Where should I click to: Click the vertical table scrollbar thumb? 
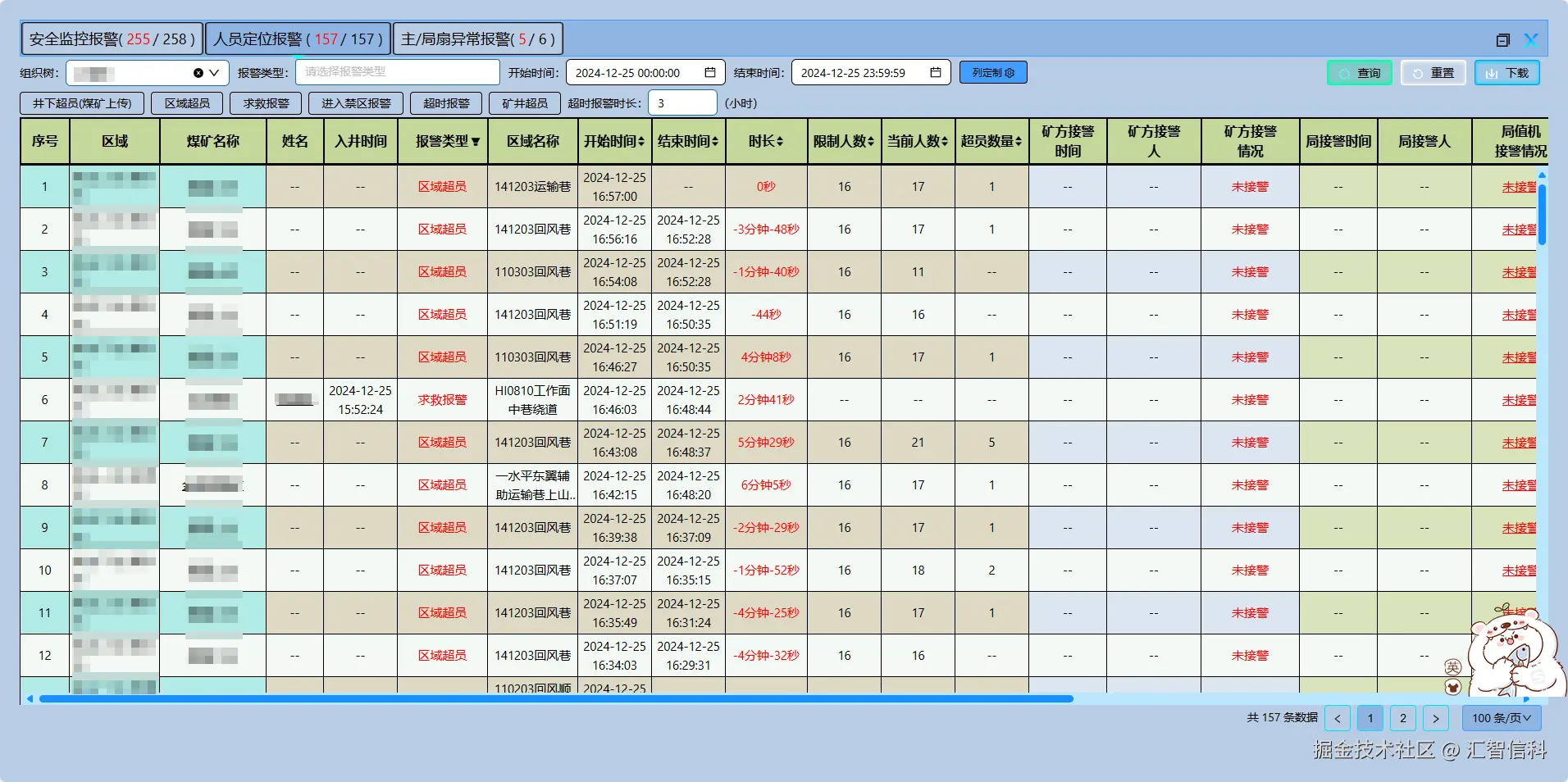(x=1543, y=214)
